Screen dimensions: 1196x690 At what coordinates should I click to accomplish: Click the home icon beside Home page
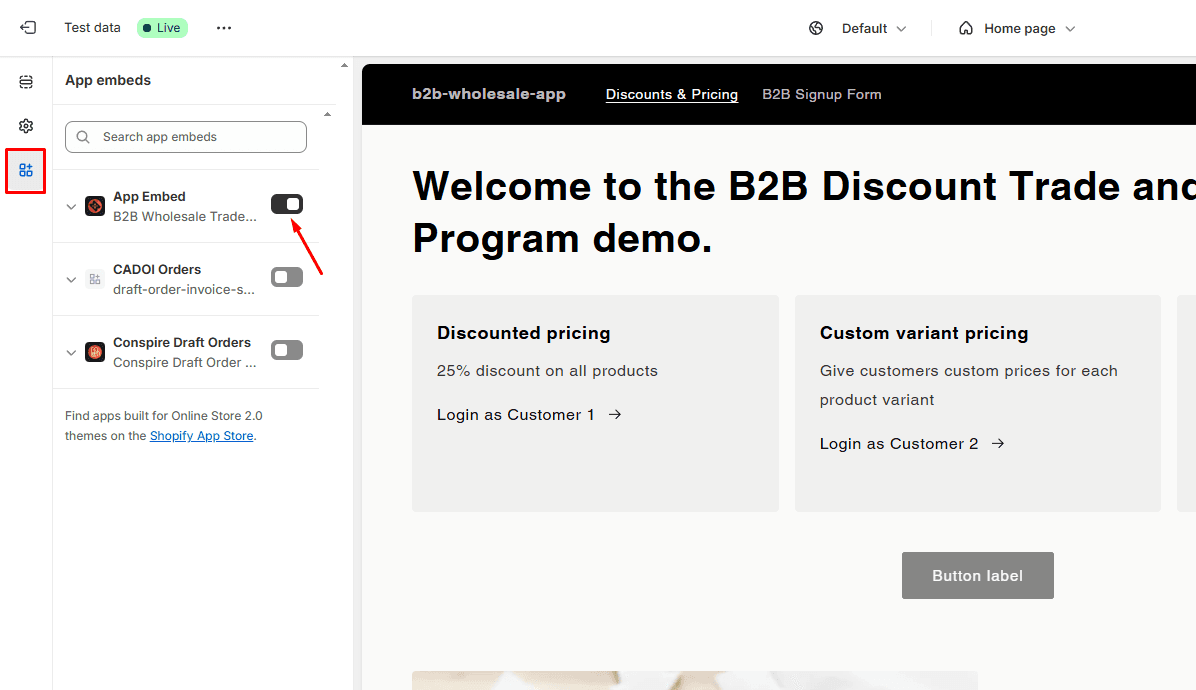(x=966, y=28)
